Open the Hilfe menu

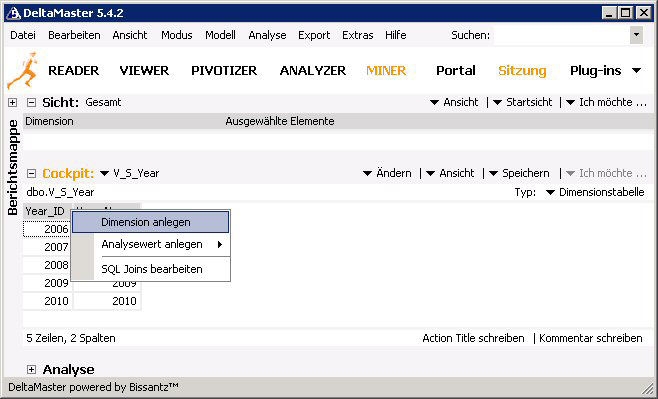(396, 35)
